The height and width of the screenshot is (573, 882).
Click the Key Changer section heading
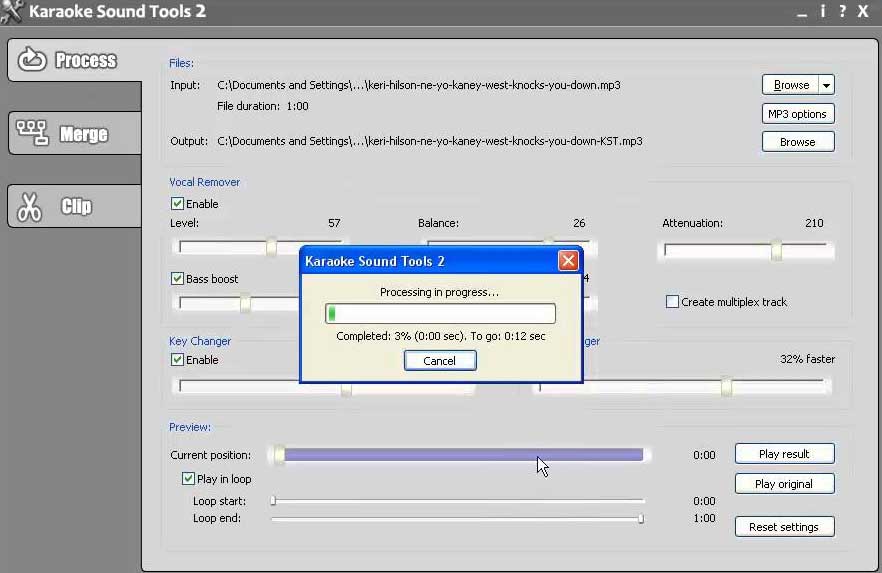click(x=200, y=341)
